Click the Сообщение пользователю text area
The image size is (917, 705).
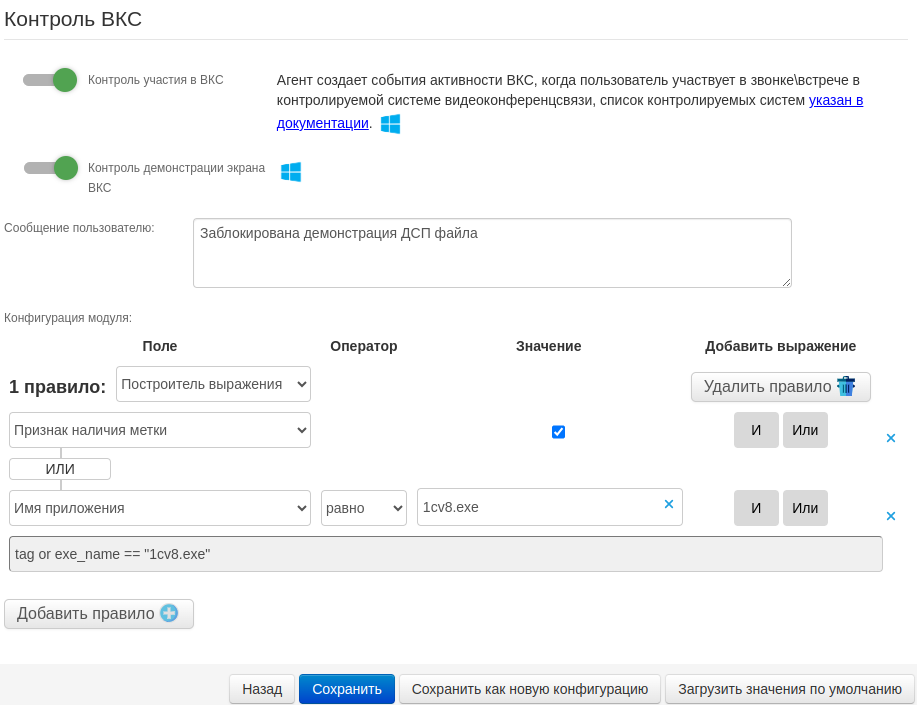tap(492, 253)
